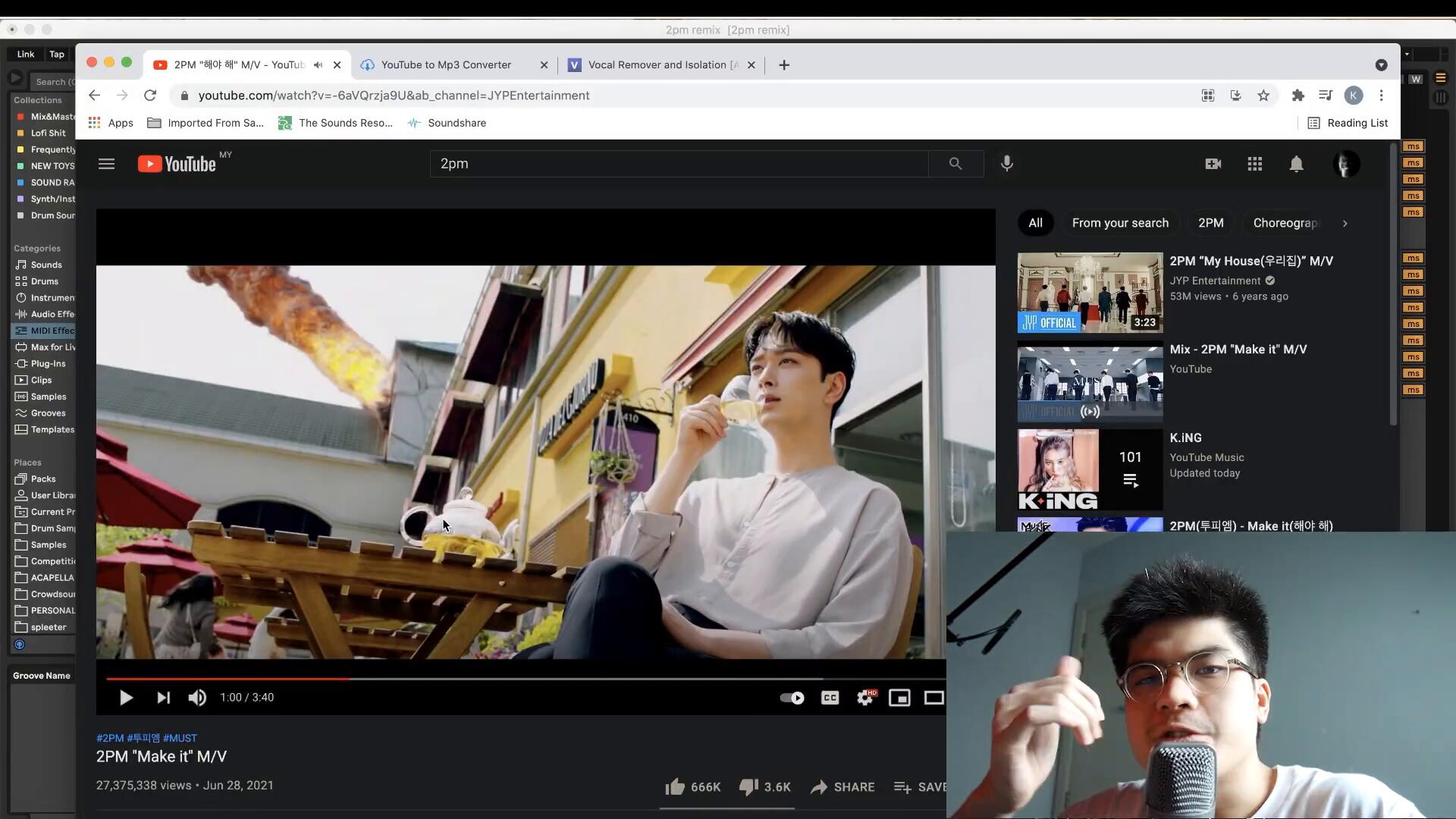The width and height of the screenshot is (1456, 819).
Task: Click the thumbs up like icon
Action: point(675,787)
